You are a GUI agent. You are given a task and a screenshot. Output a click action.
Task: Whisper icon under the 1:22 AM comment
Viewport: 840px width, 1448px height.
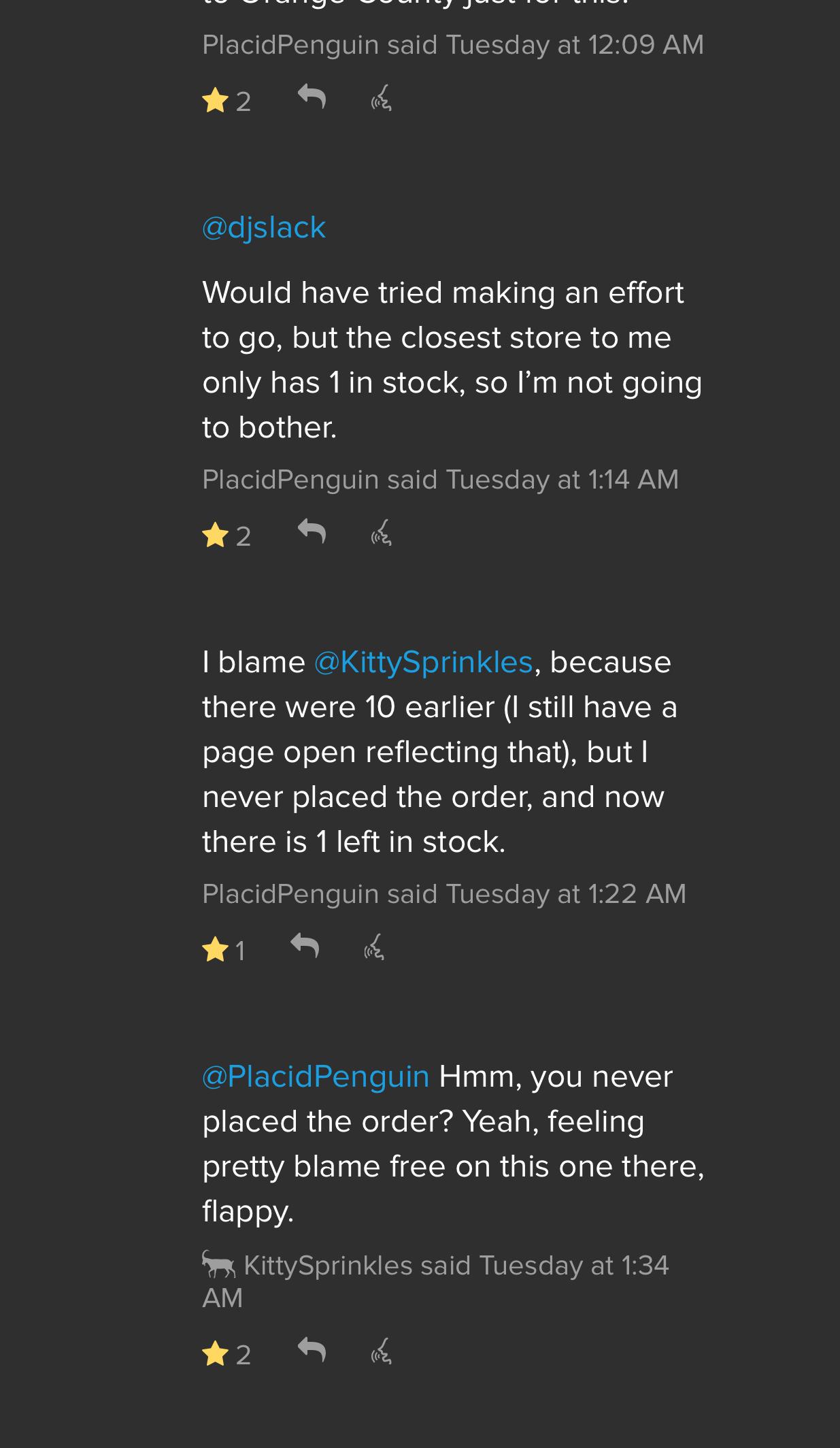(374, 947)
